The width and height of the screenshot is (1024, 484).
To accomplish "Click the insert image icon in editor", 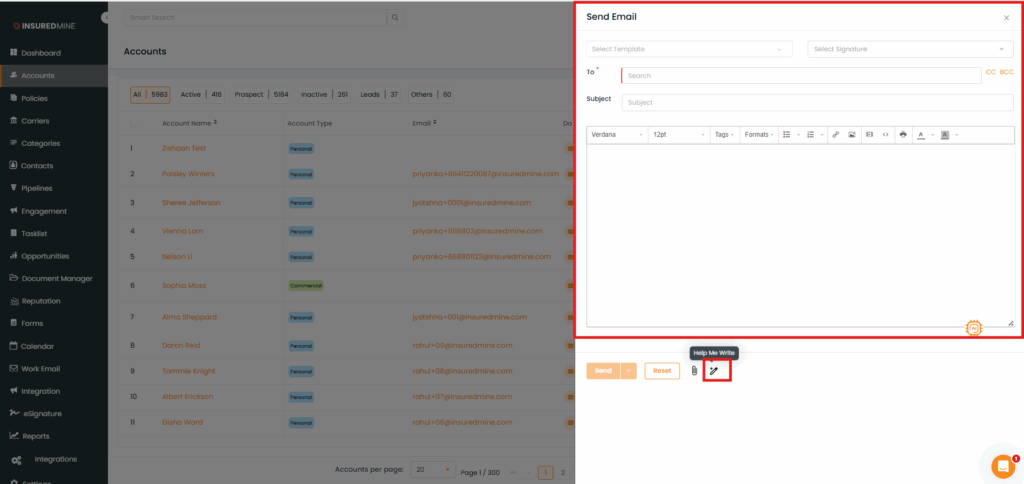I will click(x=851, y=134).
